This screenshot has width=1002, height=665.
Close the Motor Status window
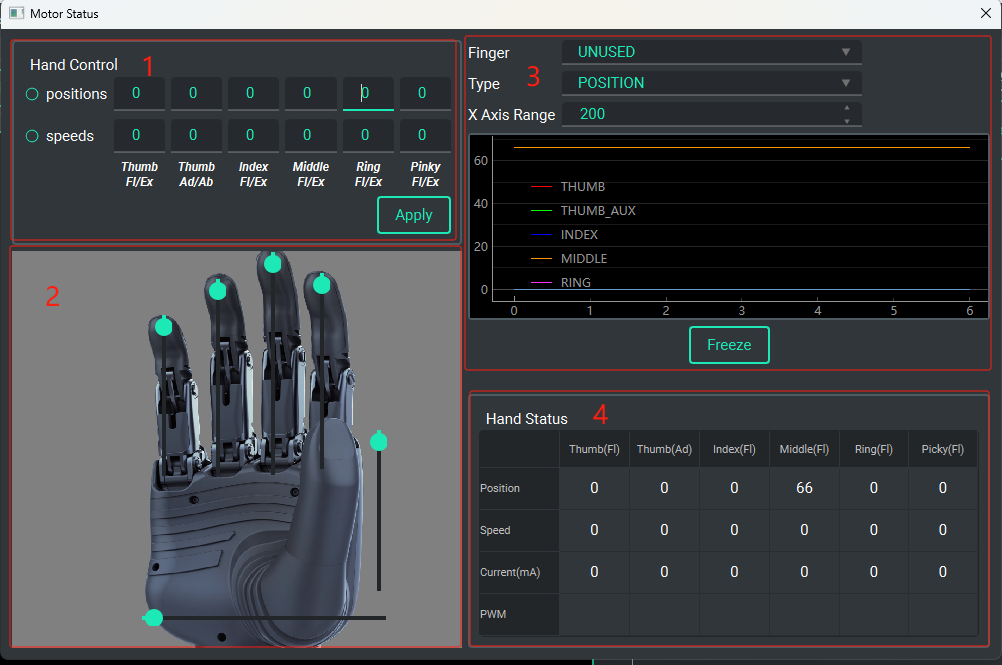click(x=985, y=14)
